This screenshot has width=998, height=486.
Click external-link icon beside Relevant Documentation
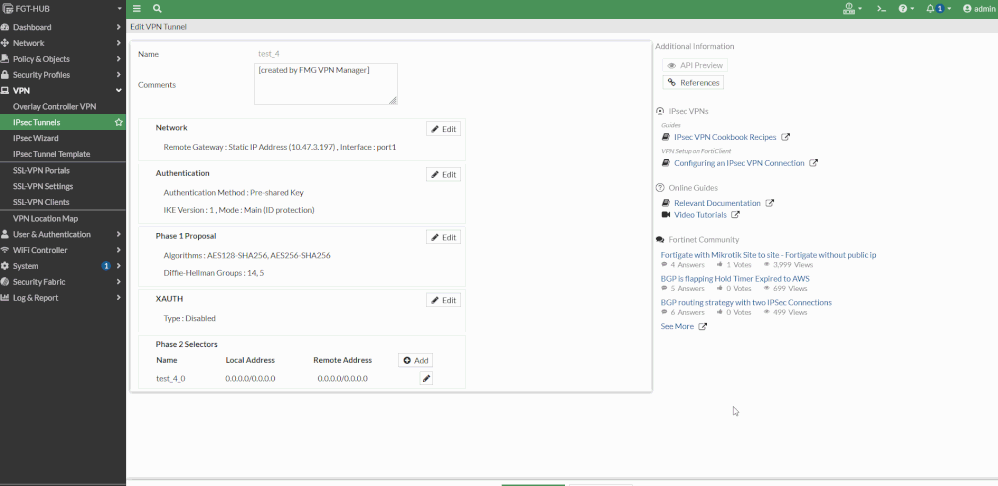[770, 203]
